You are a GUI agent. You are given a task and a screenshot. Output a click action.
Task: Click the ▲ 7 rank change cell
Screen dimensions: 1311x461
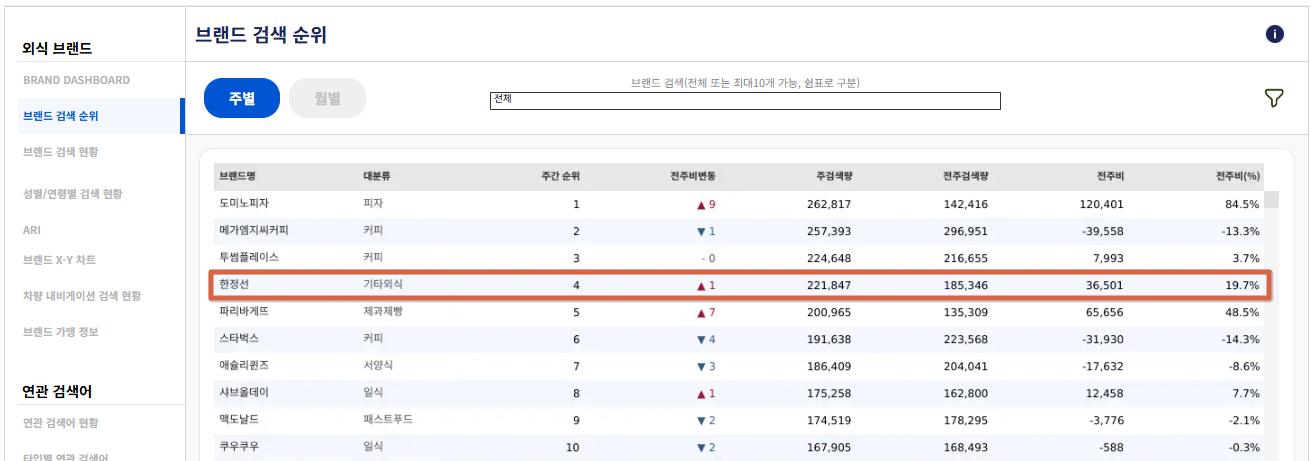tap(706, 312)
